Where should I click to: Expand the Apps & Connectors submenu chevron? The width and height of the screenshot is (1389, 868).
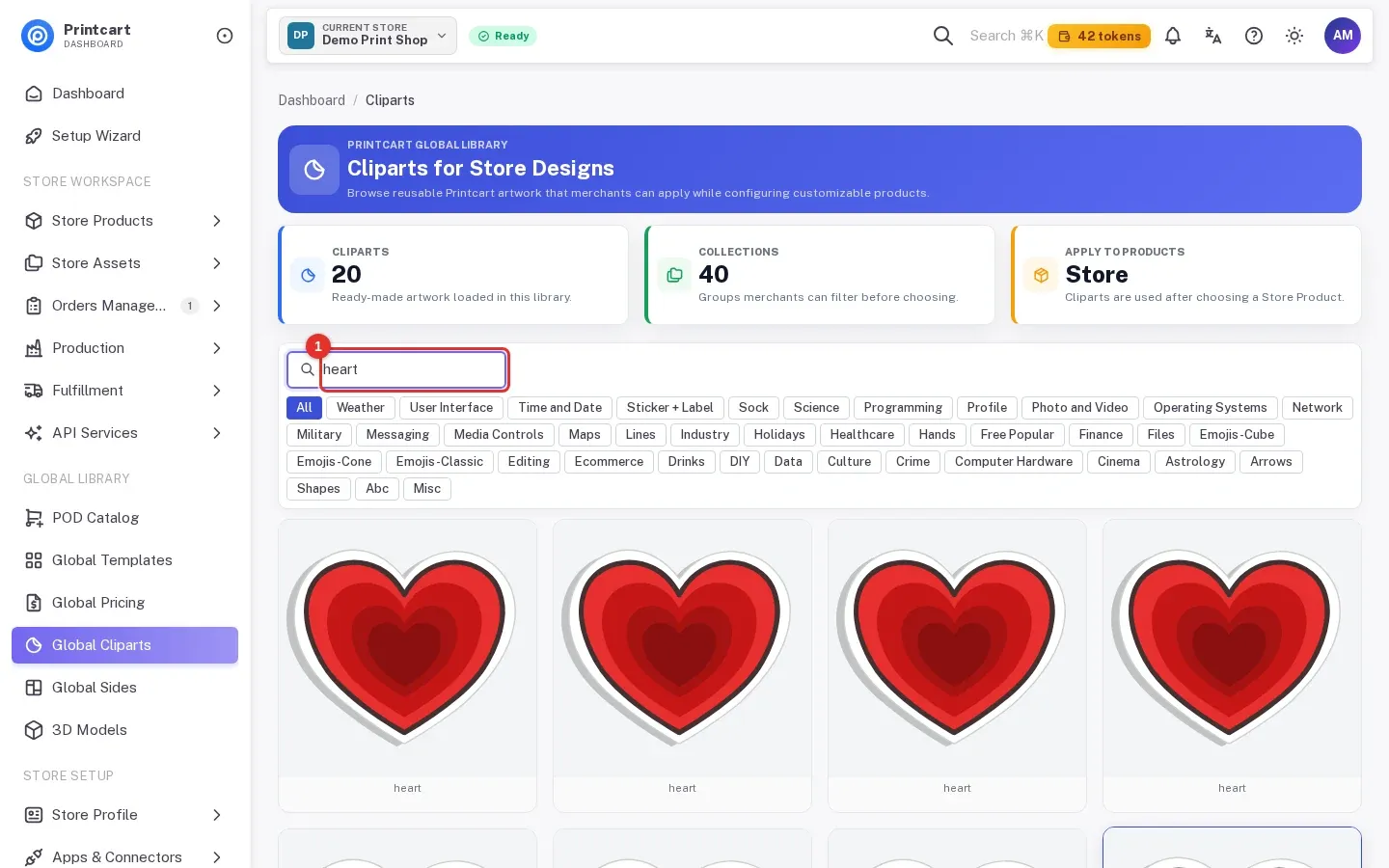[217, 857]
